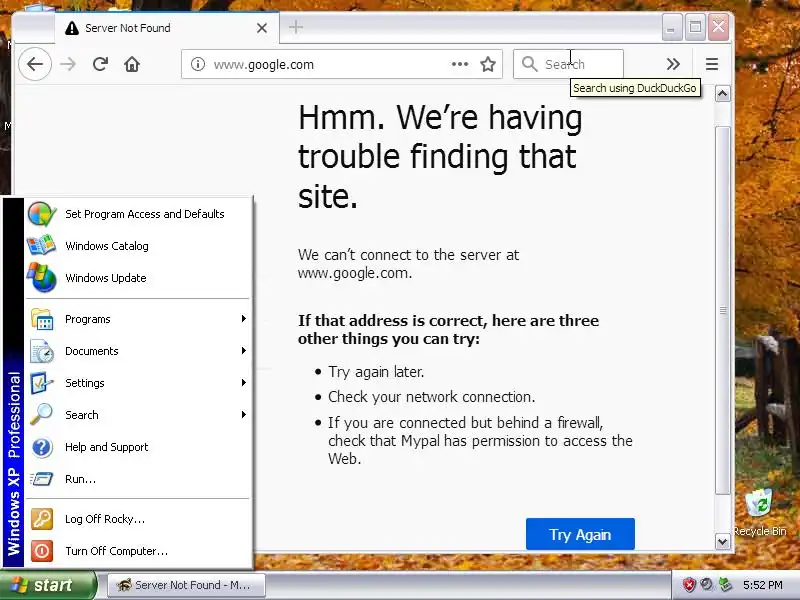
Task: Open page actions three-dot menu
Action: click(460, 64)
